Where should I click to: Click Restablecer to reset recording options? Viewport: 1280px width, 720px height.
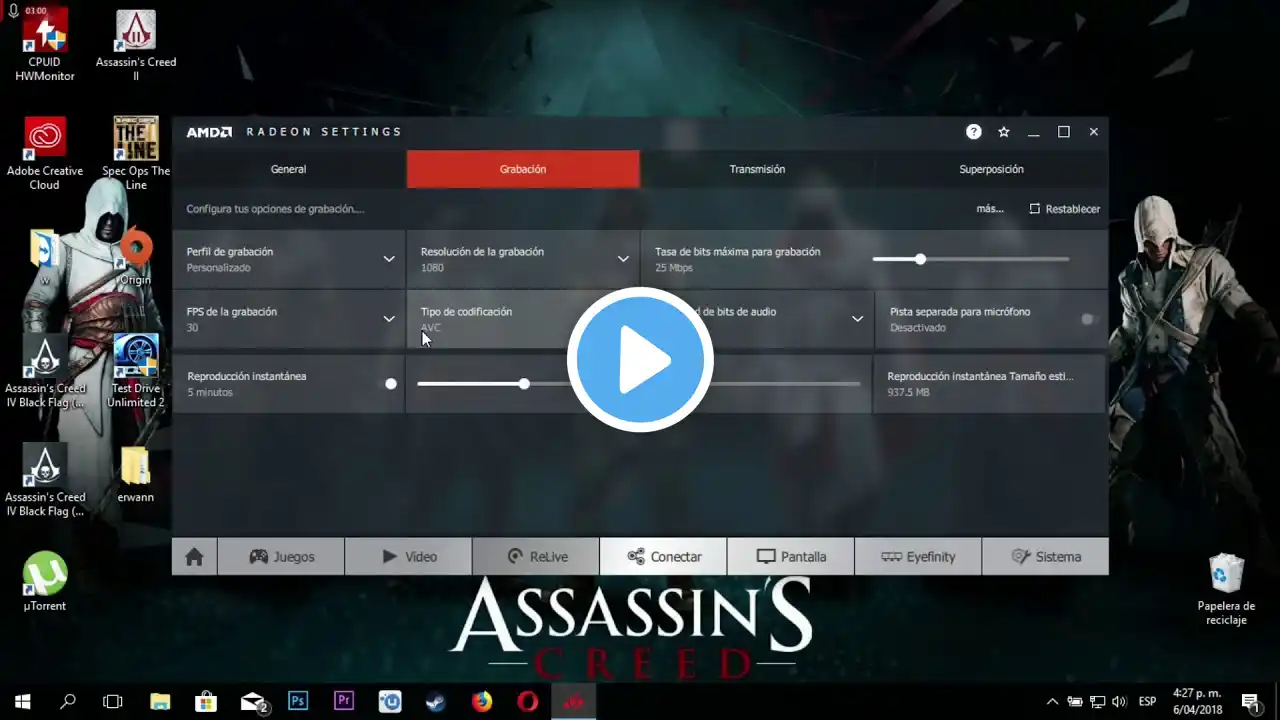[x=1065, y=209]
